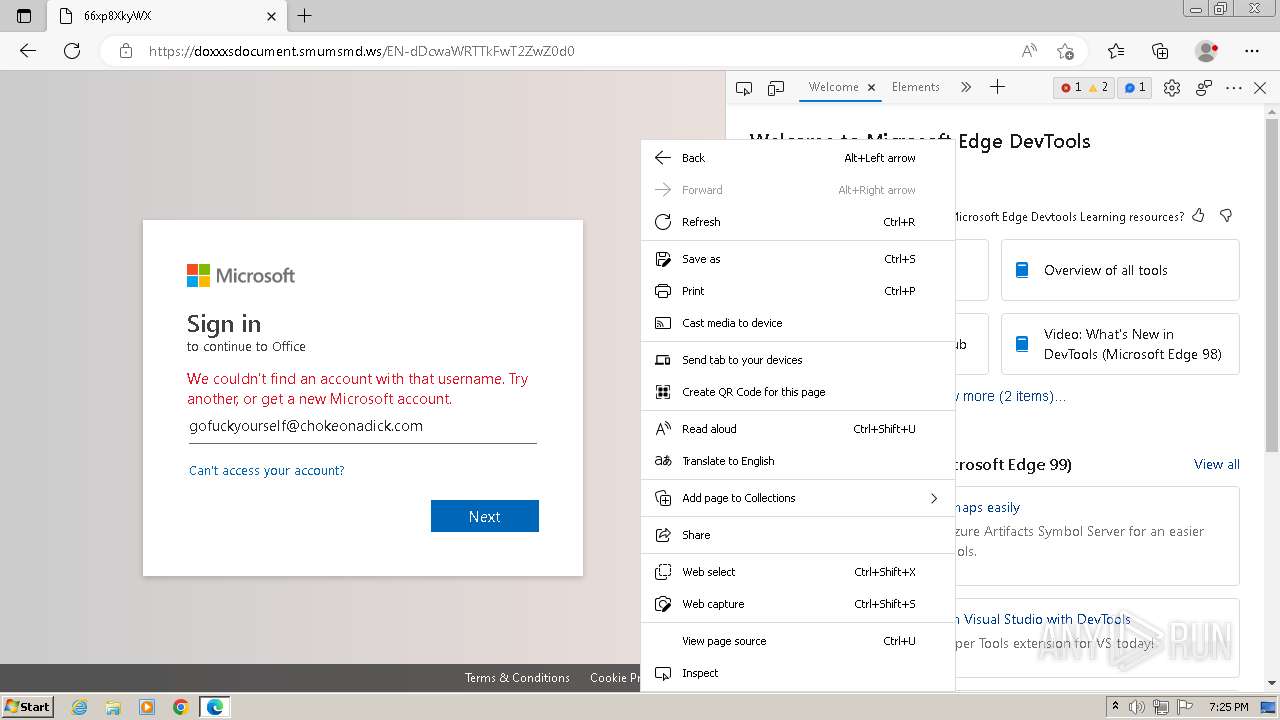Choose Back in the context menu
Image resolution: width=1280 pixels, height=720 pixels.
798,158
